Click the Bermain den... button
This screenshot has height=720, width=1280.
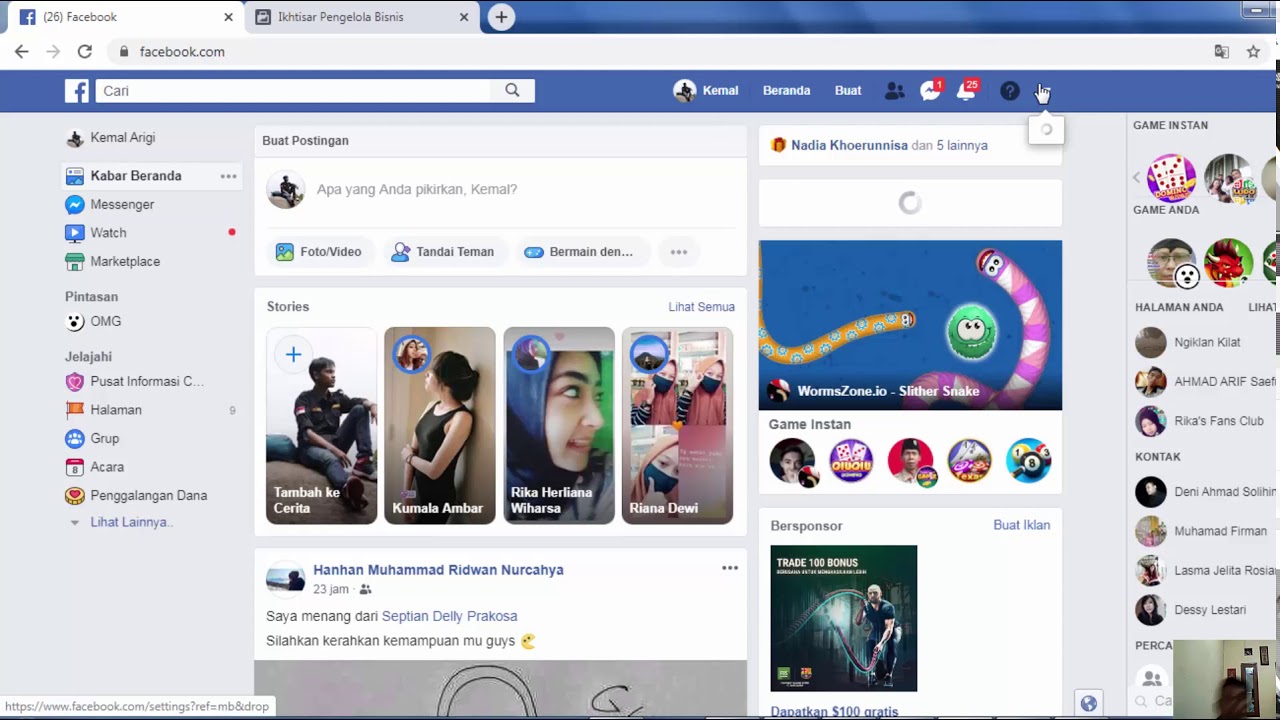580,252
